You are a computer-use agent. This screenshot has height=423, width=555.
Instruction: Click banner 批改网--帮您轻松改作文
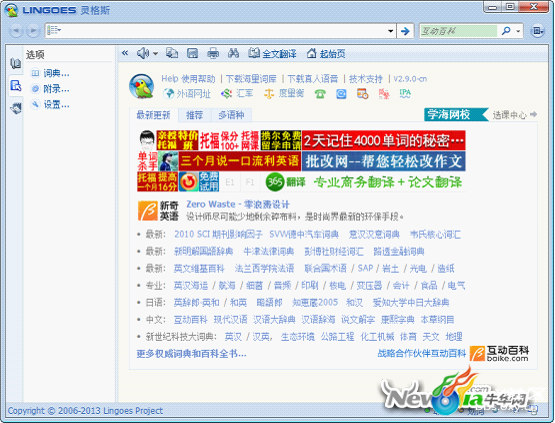tap(383, 161)
